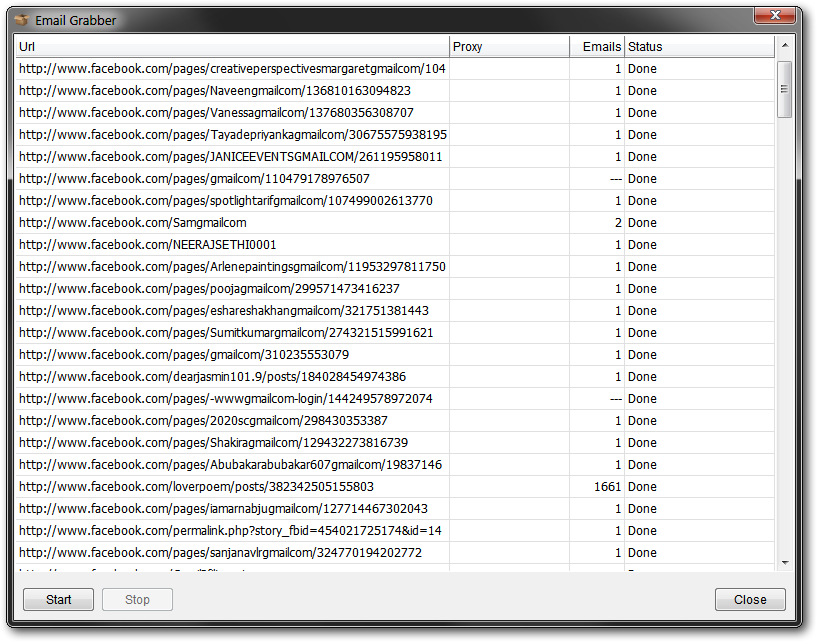The image size is (817, 642).
Task: Click the disabled Stop button
Action: point(137,599)
